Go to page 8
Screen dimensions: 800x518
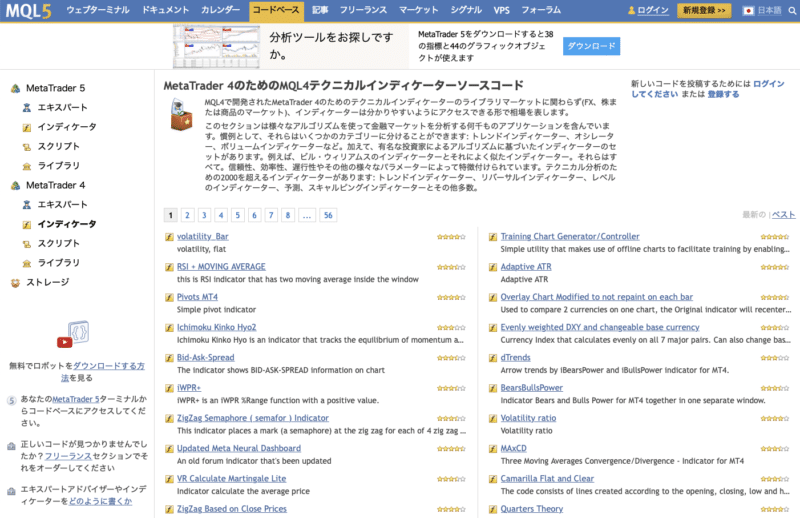[288, 215]
